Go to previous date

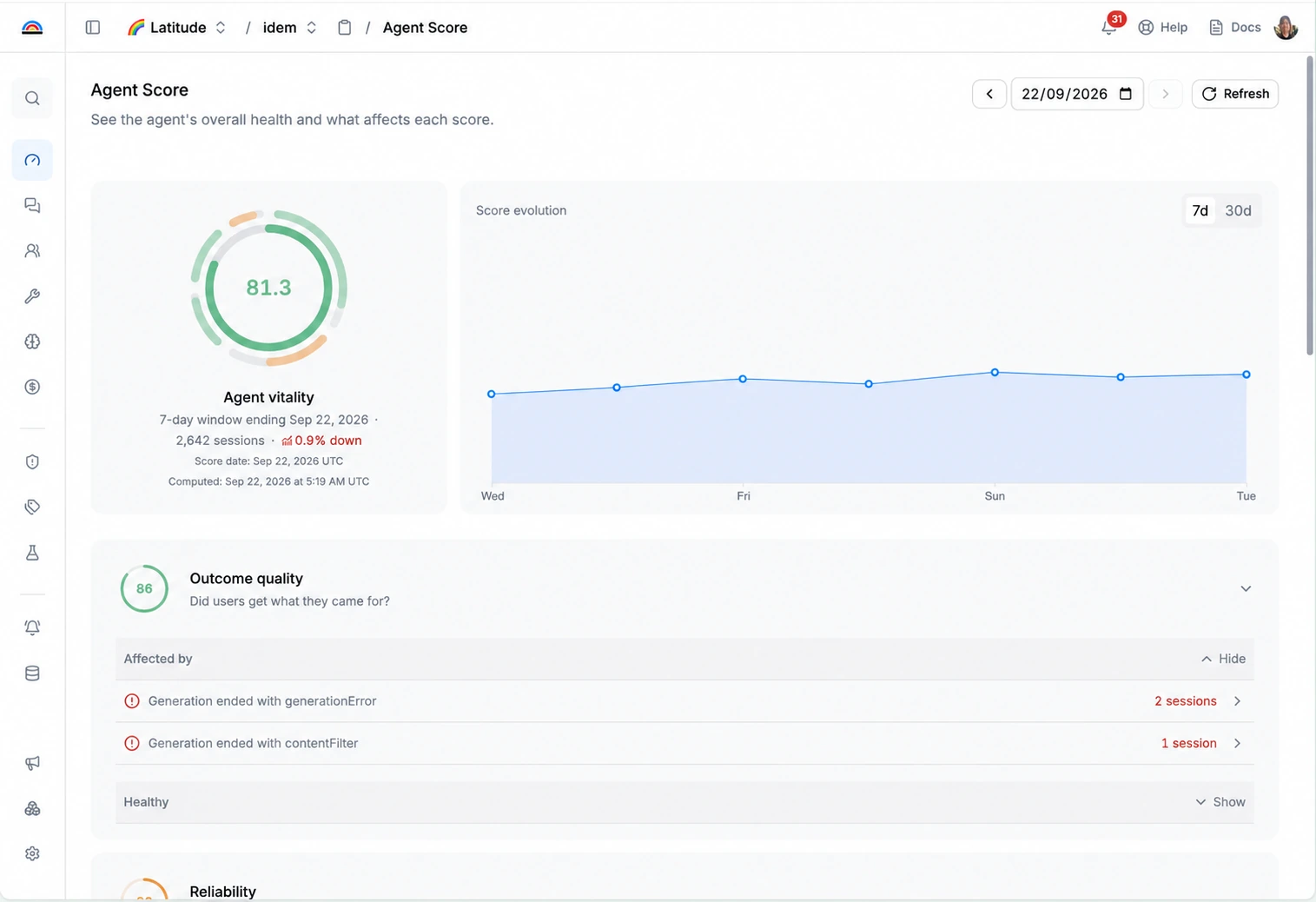989,94
